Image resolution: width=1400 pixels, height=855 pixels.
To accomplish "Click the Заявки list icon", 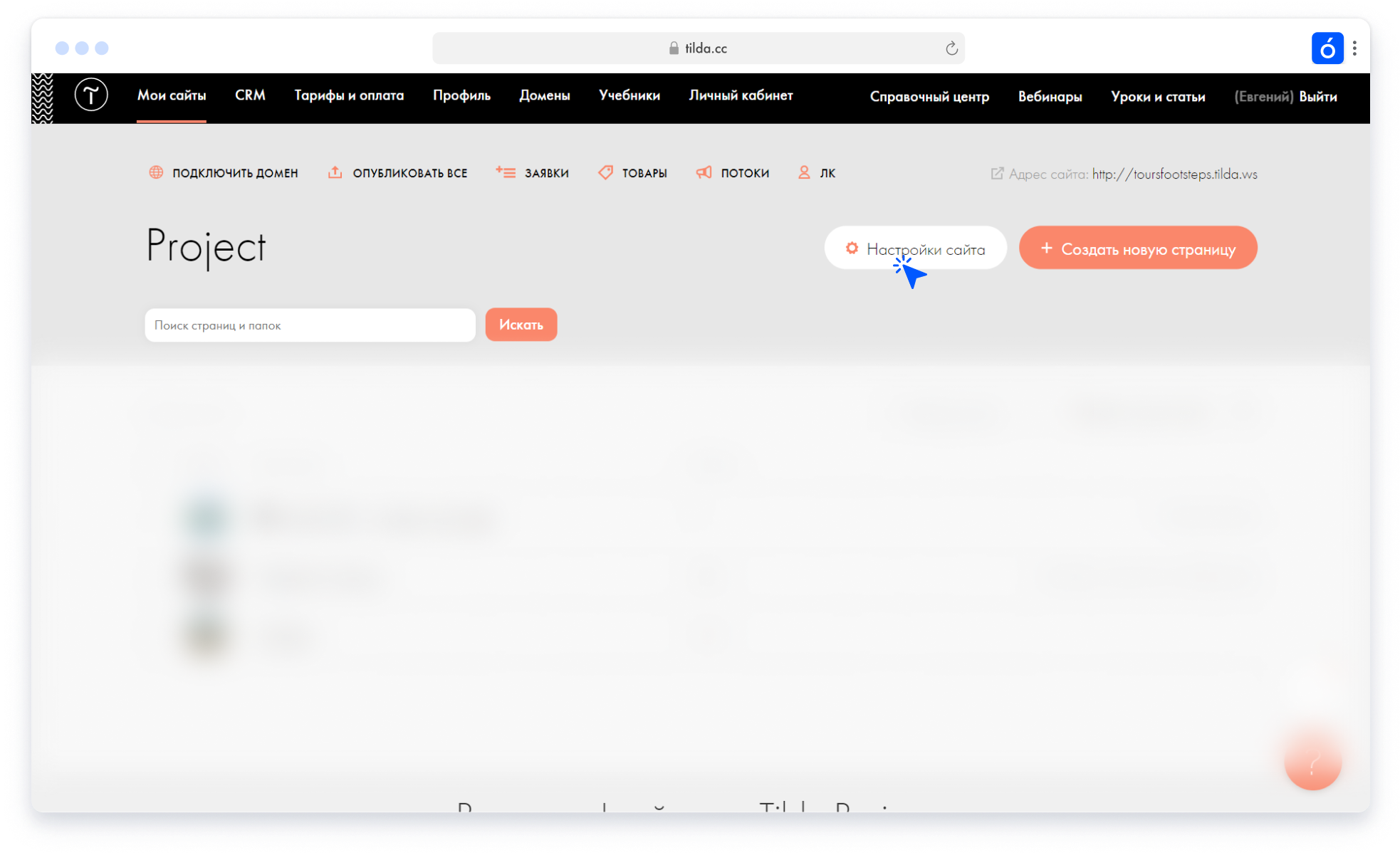I will (506, 172).
